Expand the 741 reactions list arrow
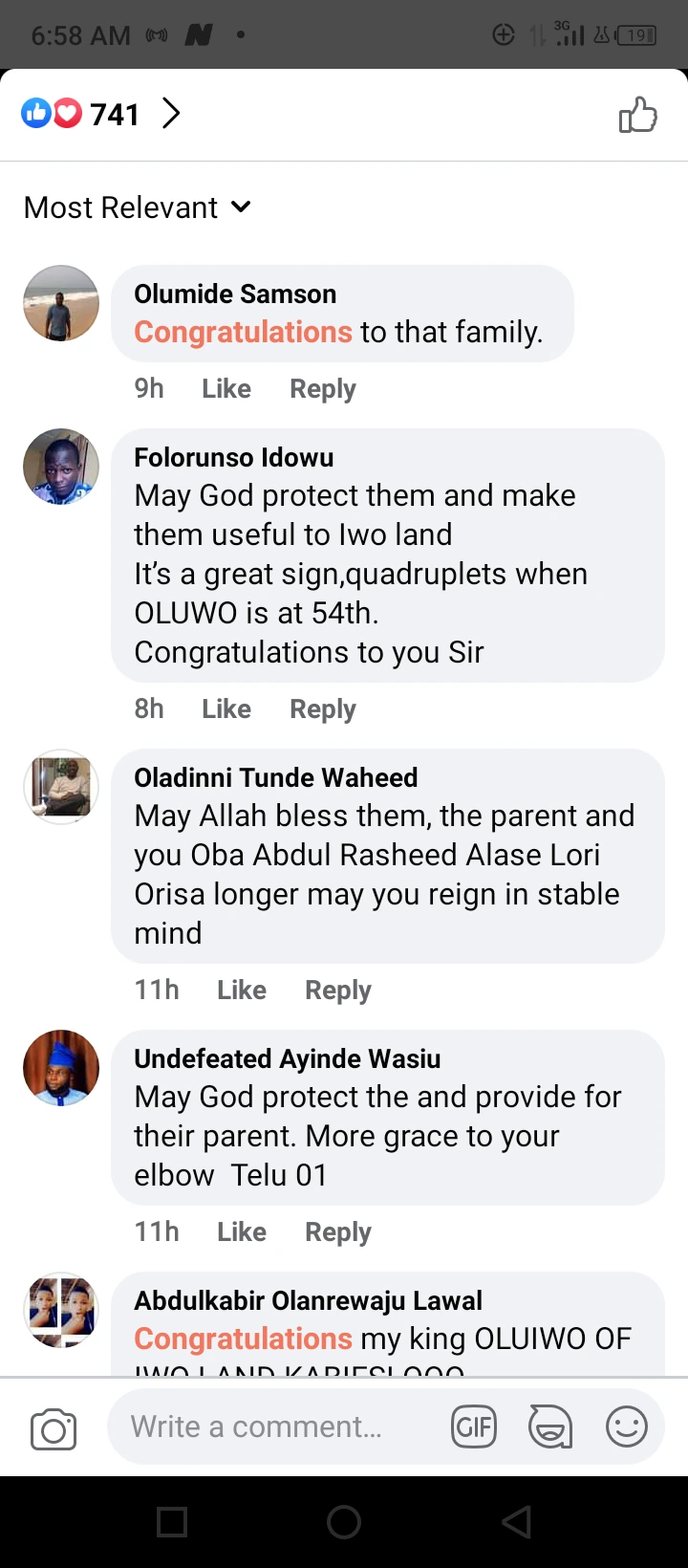688x1568 pixels. pos(171,114)
